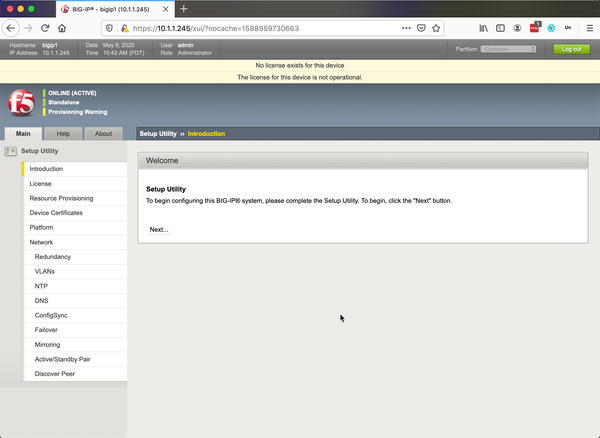Viewport: 600px width, 438px height.
Task: Select DNS under Network
Action: click(x=75, y=301)
